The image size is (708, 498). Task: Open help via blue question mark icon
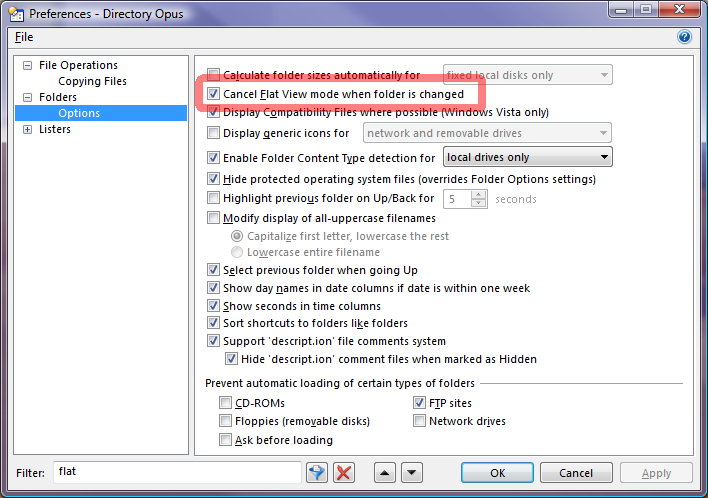685,37
